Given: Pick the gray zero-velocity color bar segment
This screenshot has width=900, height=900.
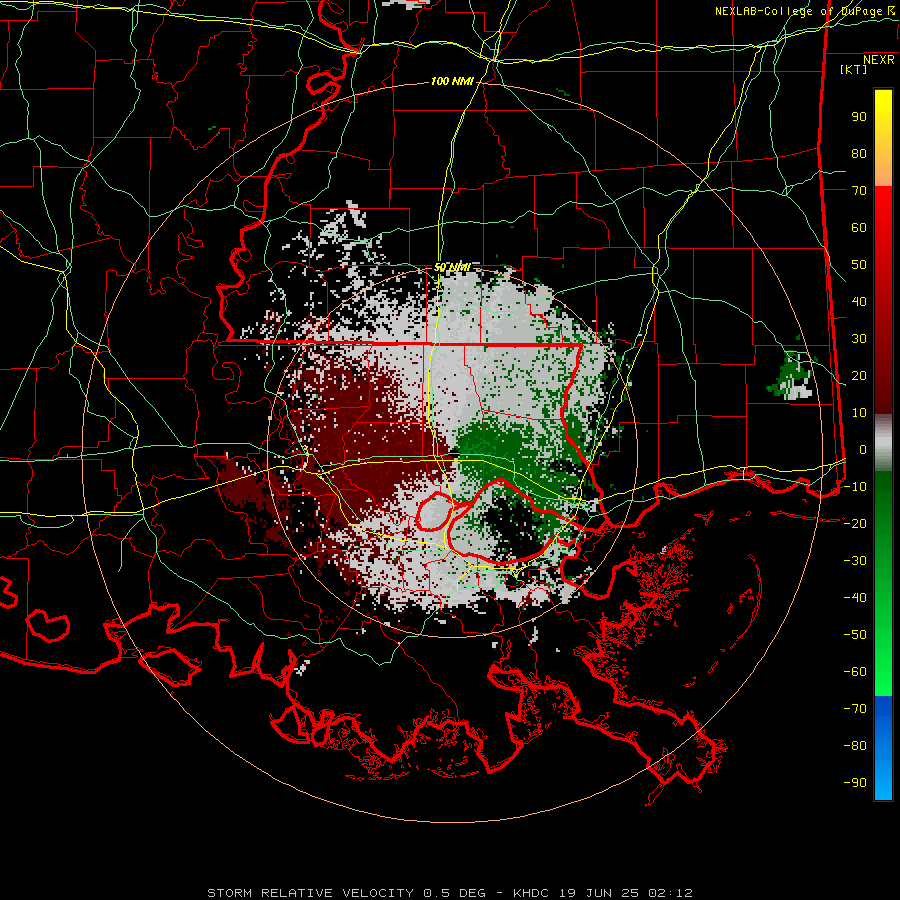Looking at the screenshot, I should [883, 443].
